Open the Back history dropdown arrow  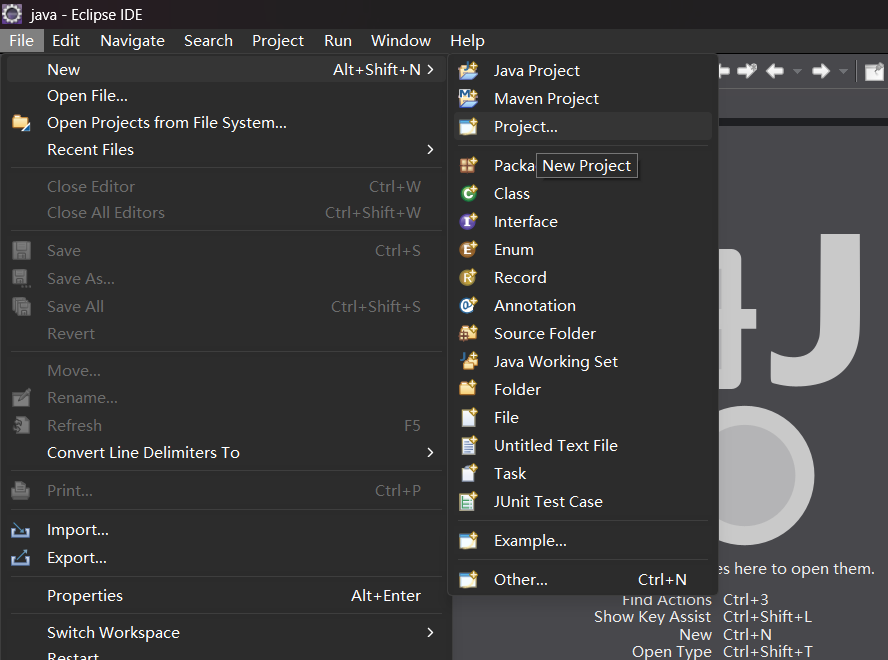[x=797, y=71]
